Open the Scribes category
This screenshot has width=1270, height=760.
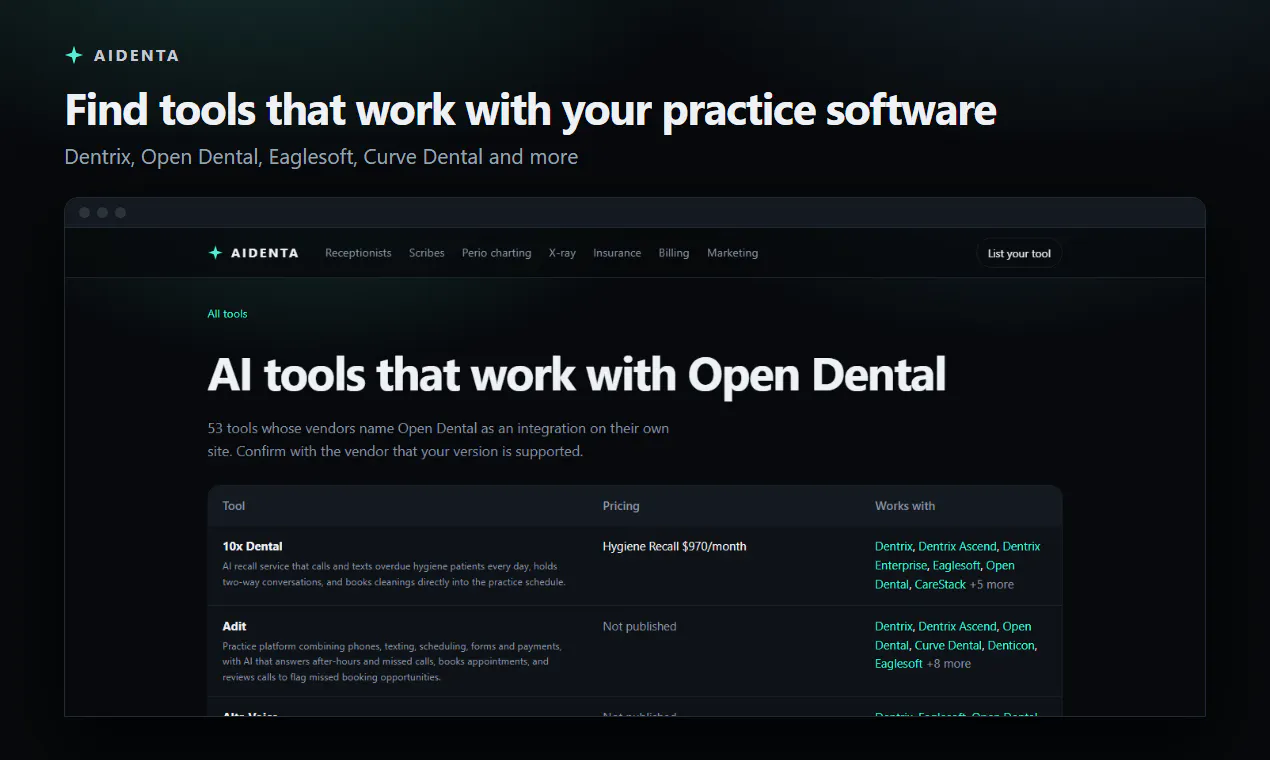pos(427,253)
